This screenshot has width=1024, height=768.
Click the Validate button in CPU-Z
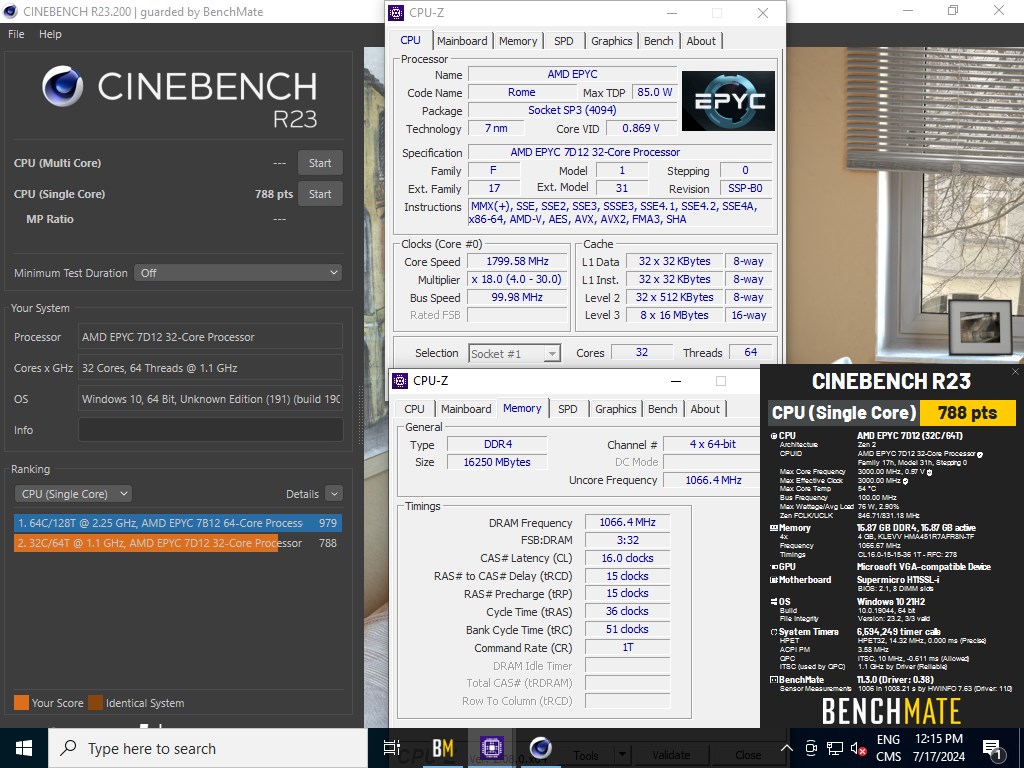[671, 755]
